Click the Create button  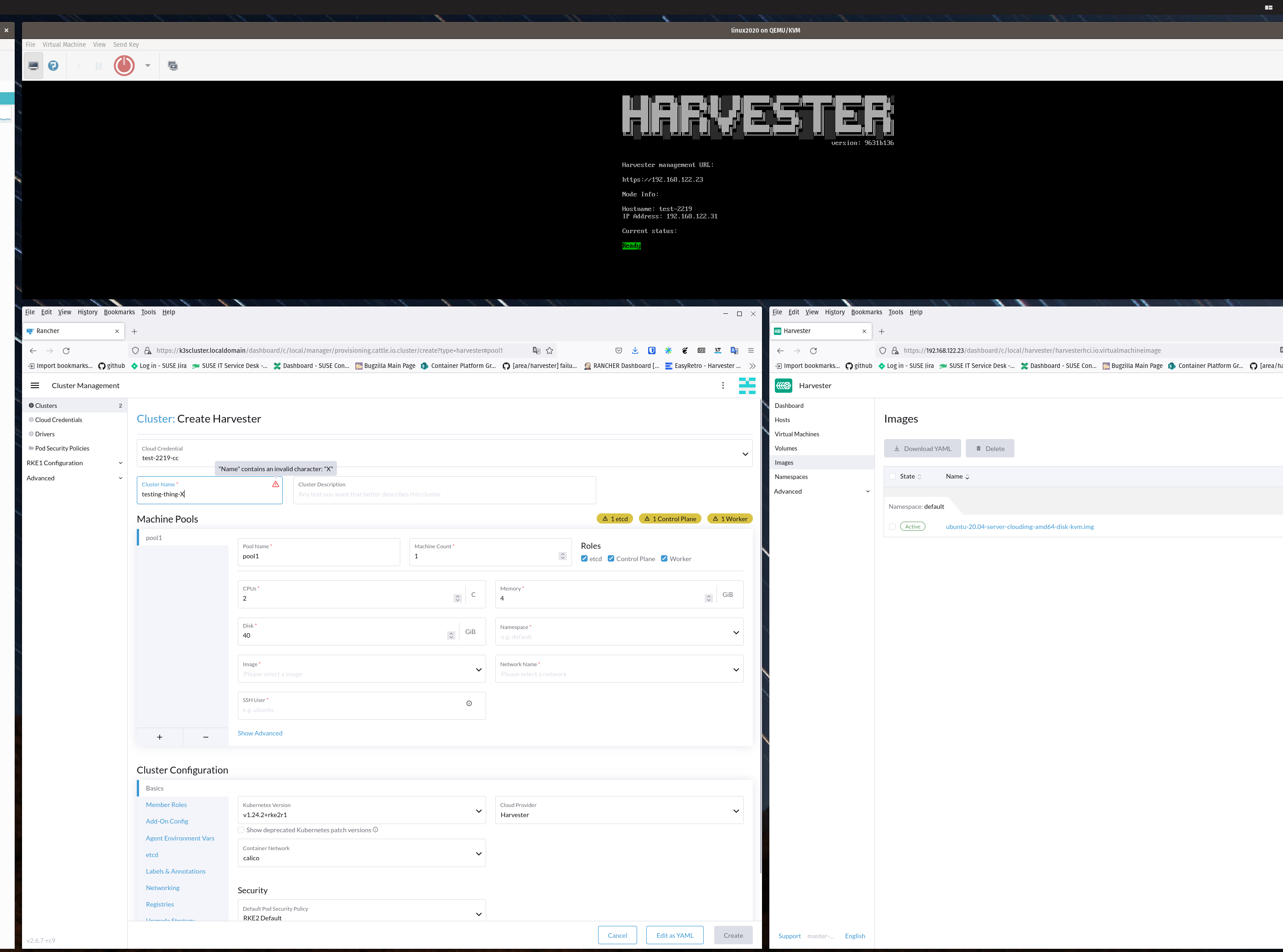[x=733, y=935]
